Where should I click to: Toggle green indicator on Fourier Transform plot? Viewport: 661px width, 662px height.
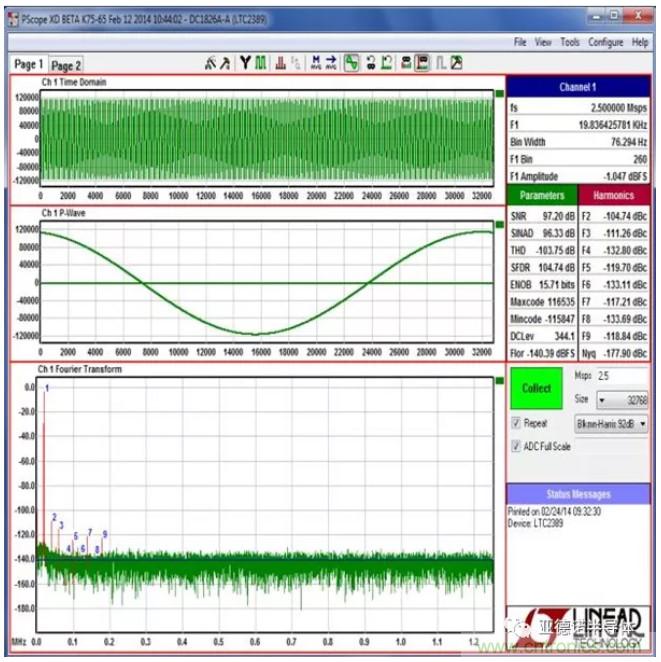(499, 381)
